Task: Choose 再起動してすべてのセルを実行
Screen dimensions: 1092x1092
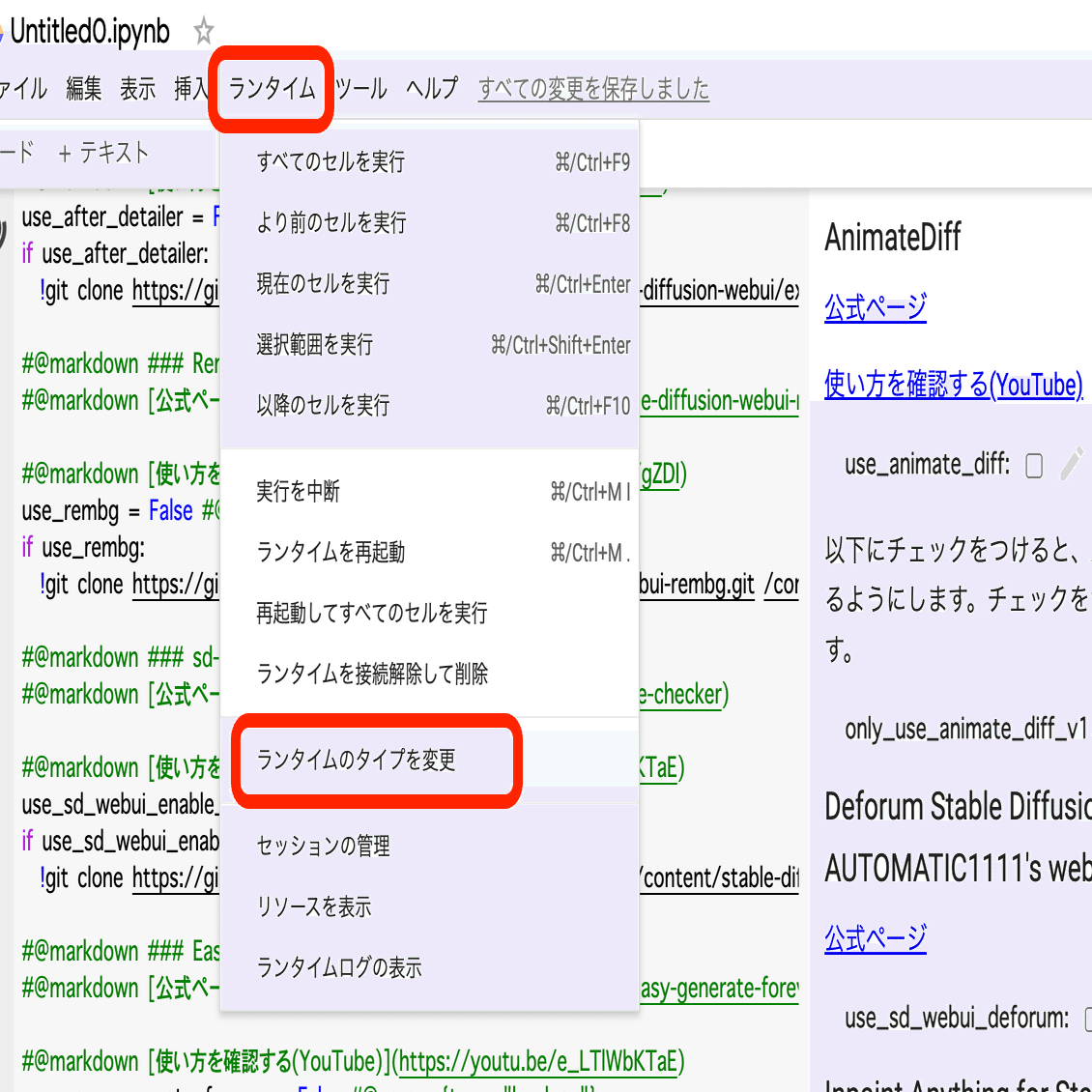Action: (430, 613)
